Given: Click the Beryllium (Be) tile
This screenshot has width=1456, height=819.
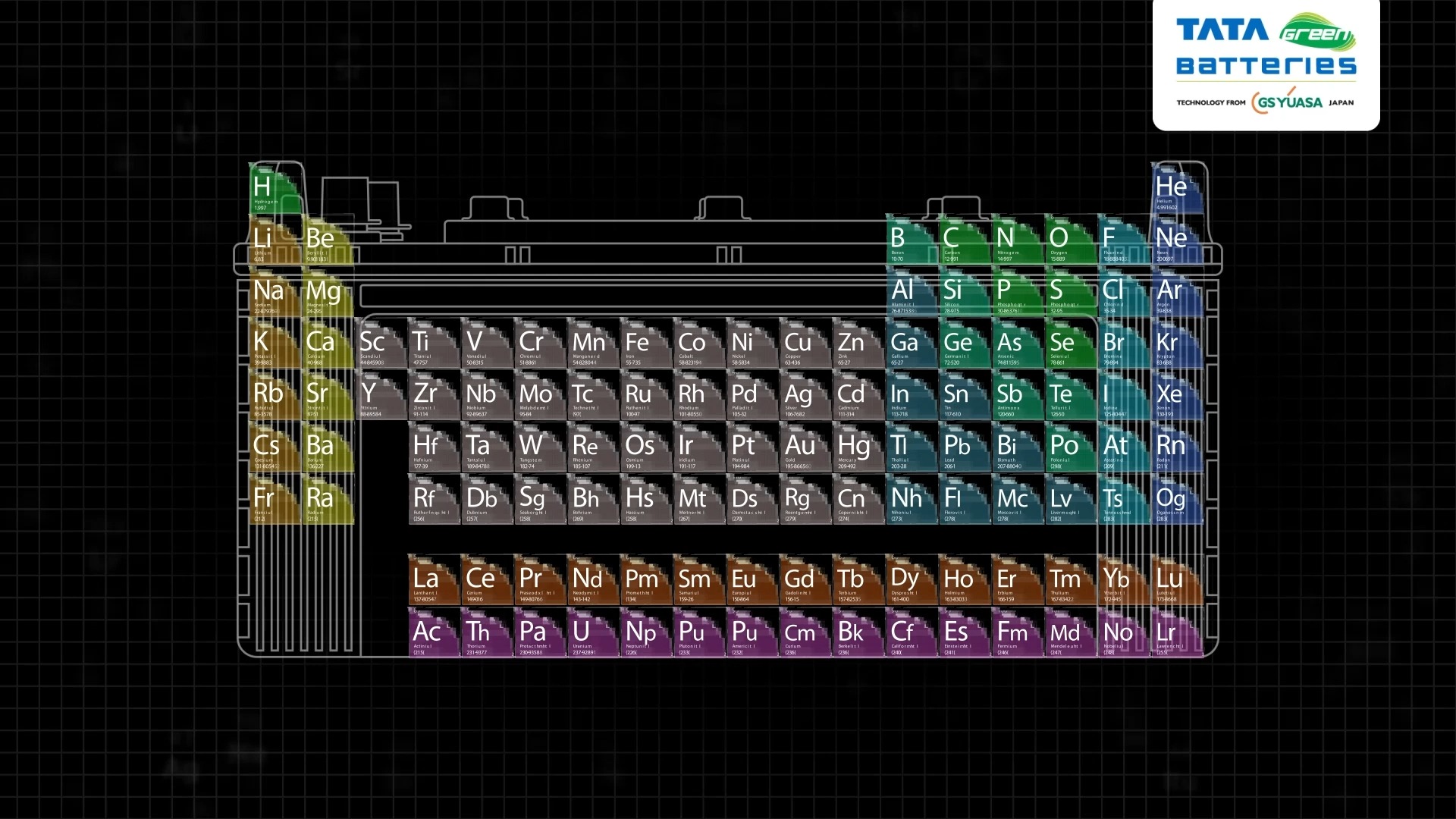Looking at the screenshot, I should tap(328, 240).
